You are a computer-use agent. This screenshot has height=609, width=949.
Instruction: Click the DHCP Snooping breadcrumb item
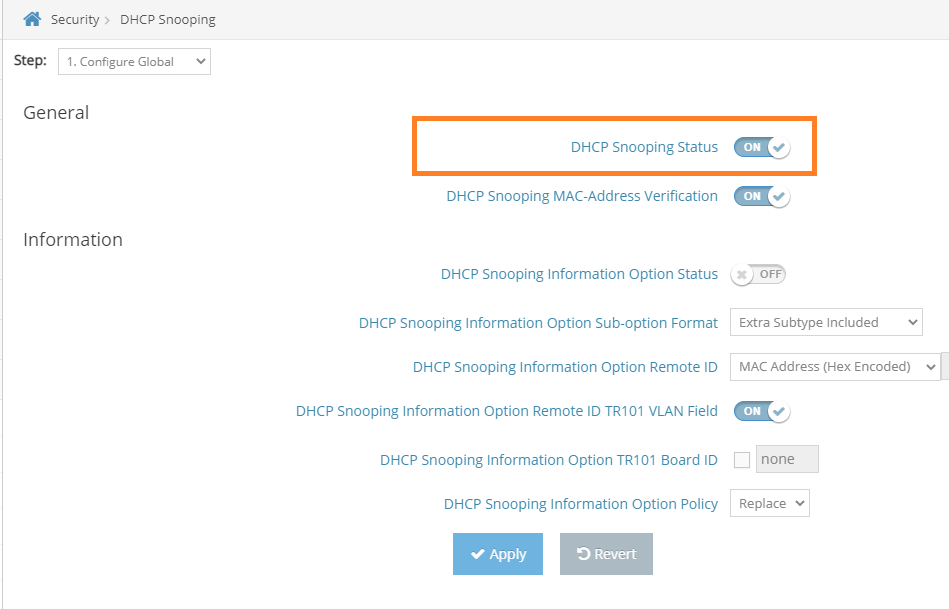167,20
